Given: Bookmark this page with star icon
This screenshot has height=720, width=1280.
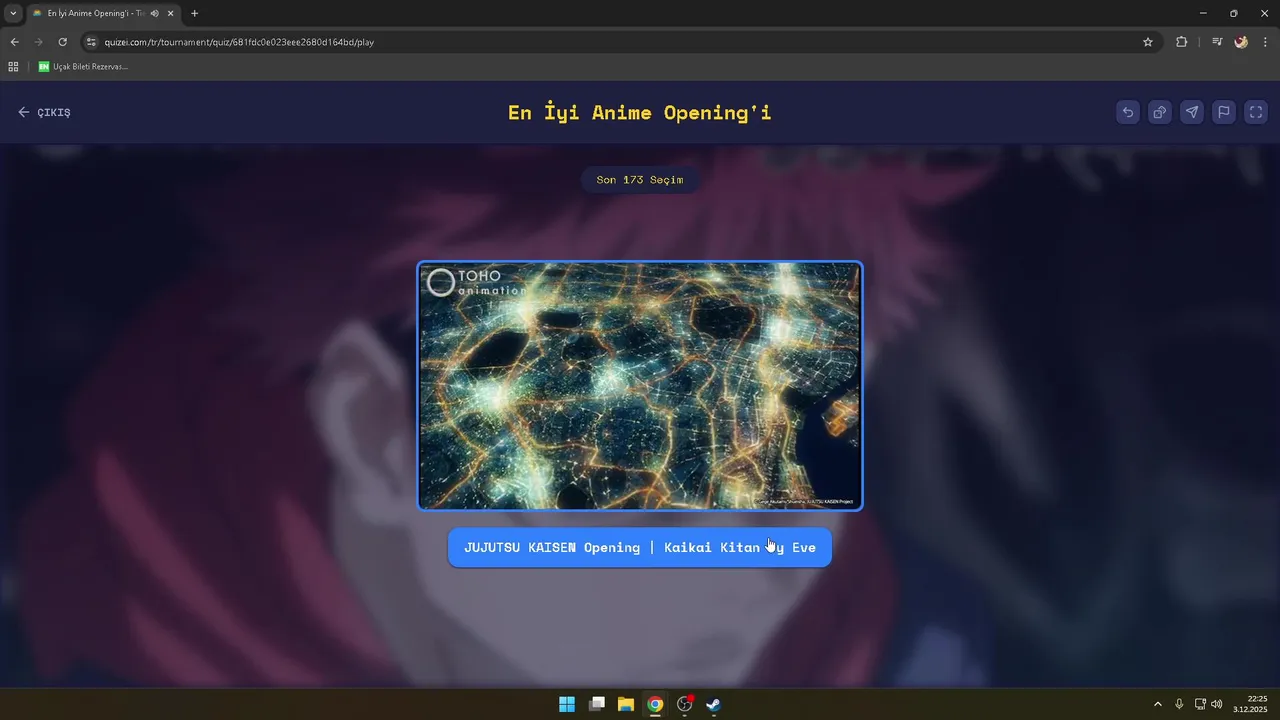Looking at the screenshot, I should click(1148, 42).
